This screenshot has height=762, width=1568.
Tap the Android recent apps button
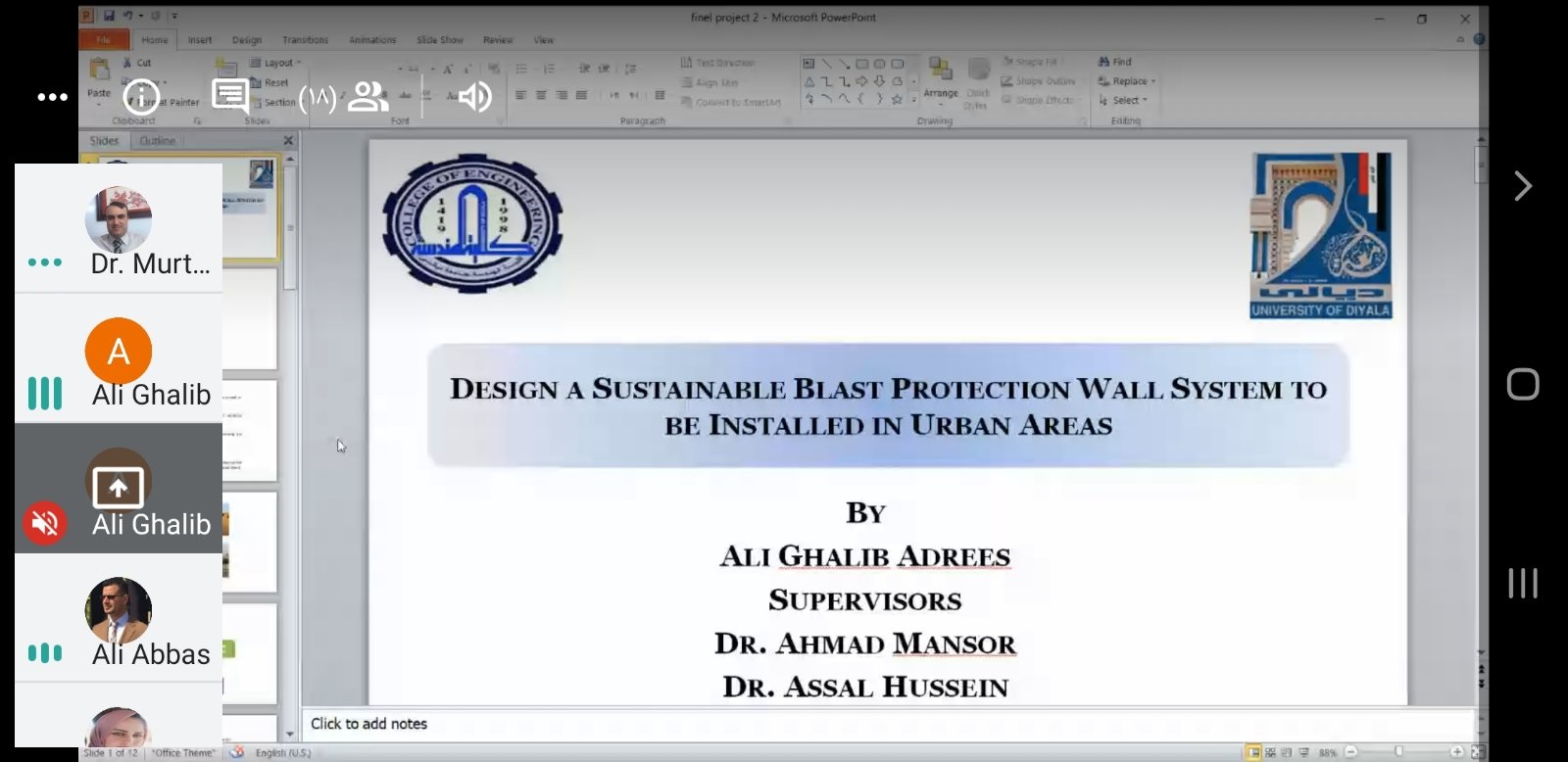[x=1522, y=583]
